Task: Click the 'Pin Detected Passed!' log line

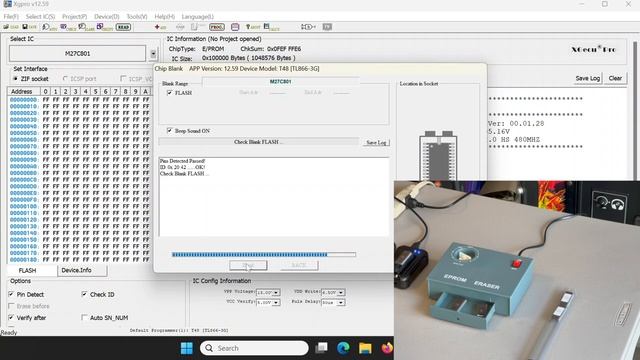Action: [182, 161]
